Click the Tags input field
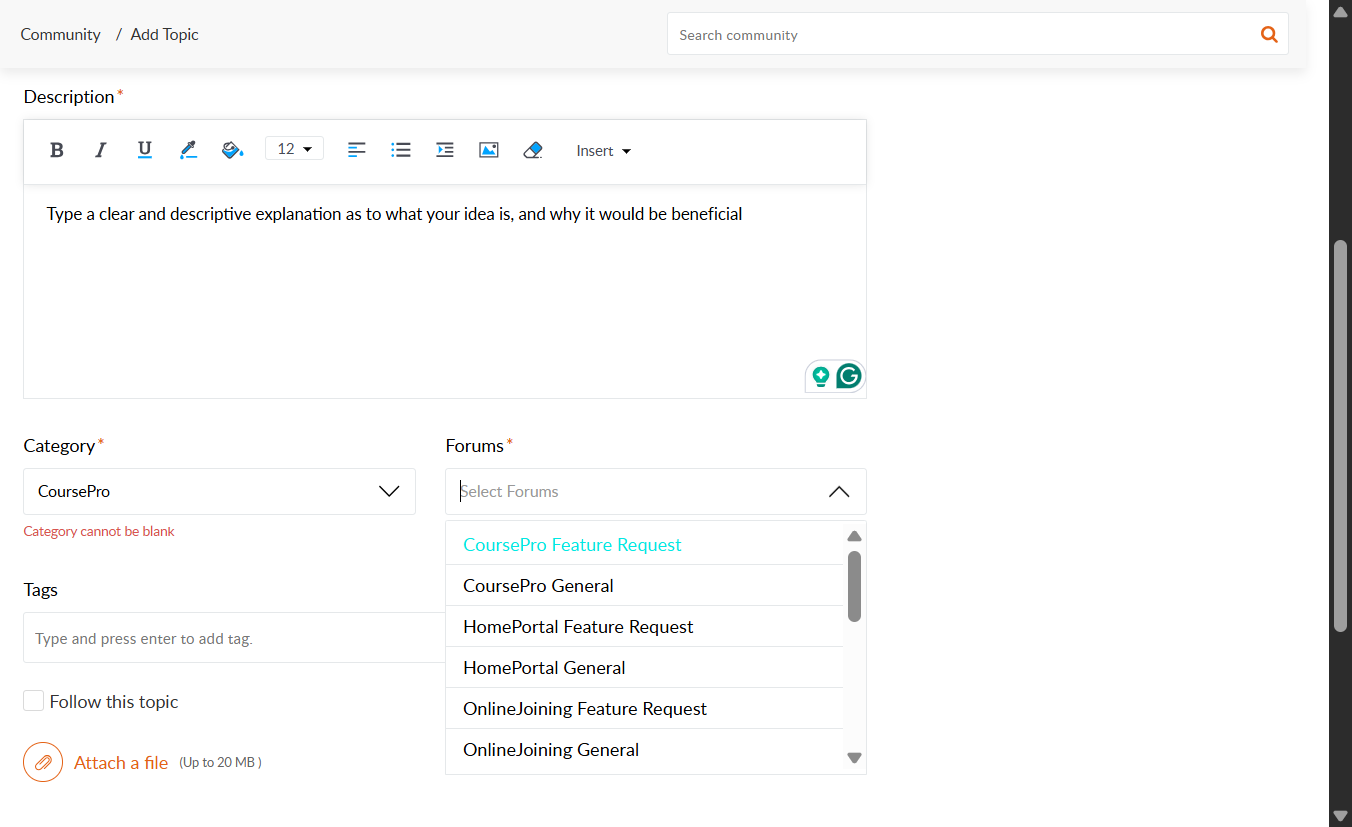1352x827 pixels. pos(235,637)
